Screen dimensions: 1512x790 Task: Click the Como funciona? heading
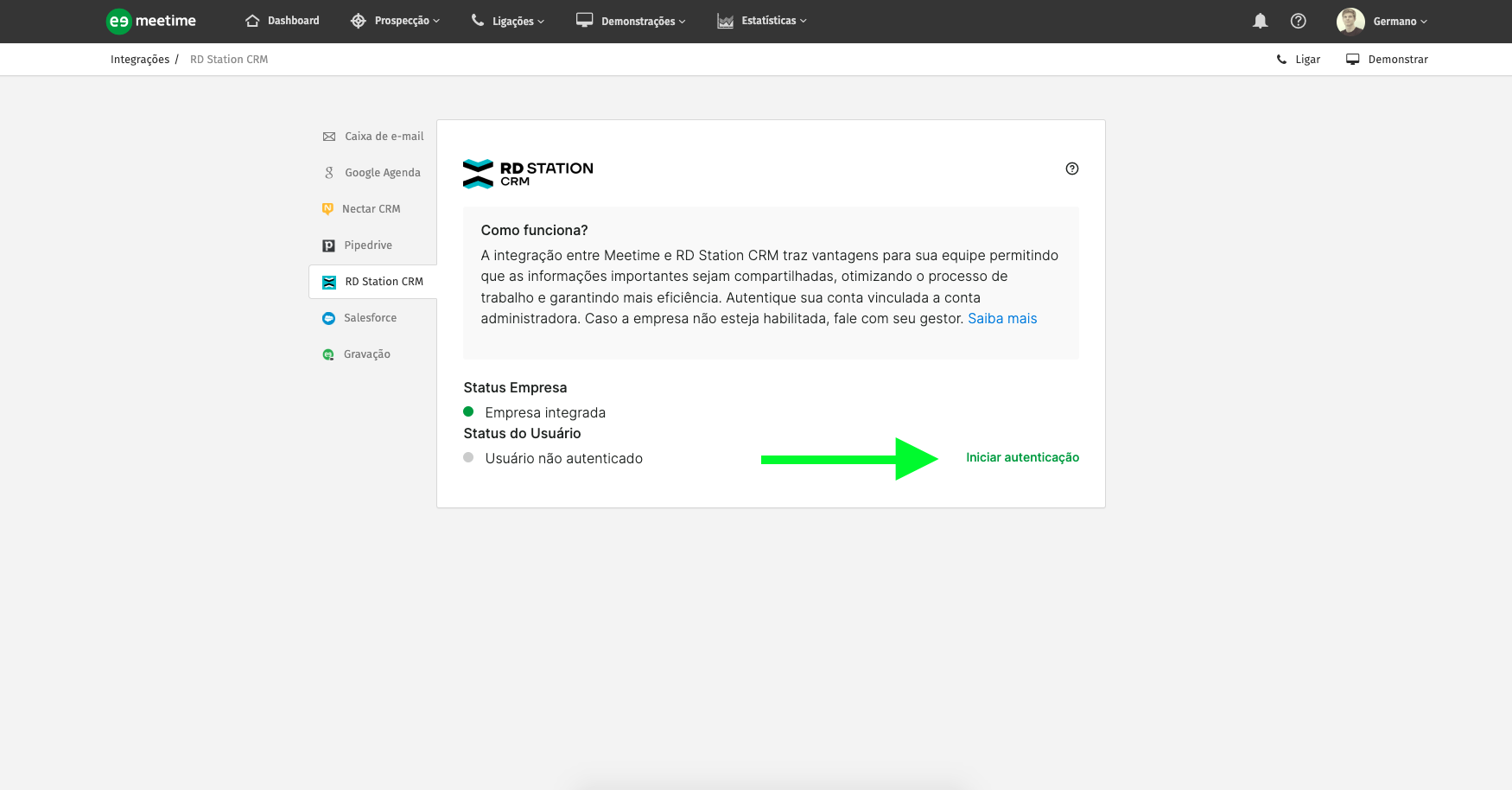(534, 230)
